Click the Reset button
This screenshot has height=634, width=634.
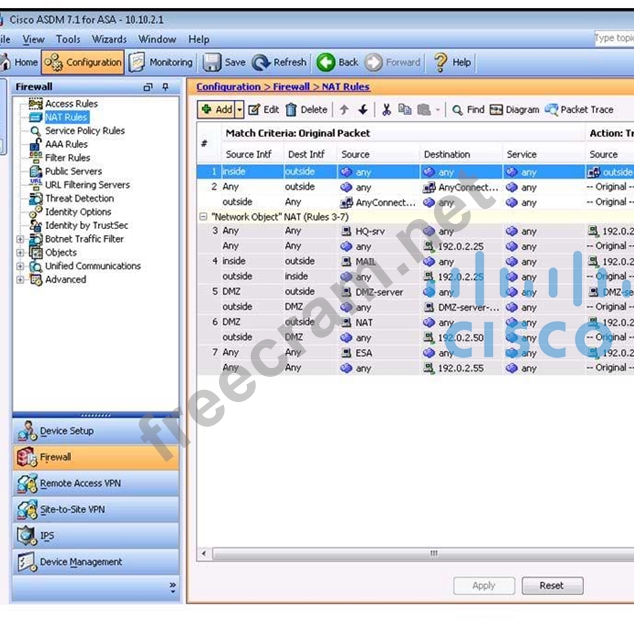click(551, 586)
